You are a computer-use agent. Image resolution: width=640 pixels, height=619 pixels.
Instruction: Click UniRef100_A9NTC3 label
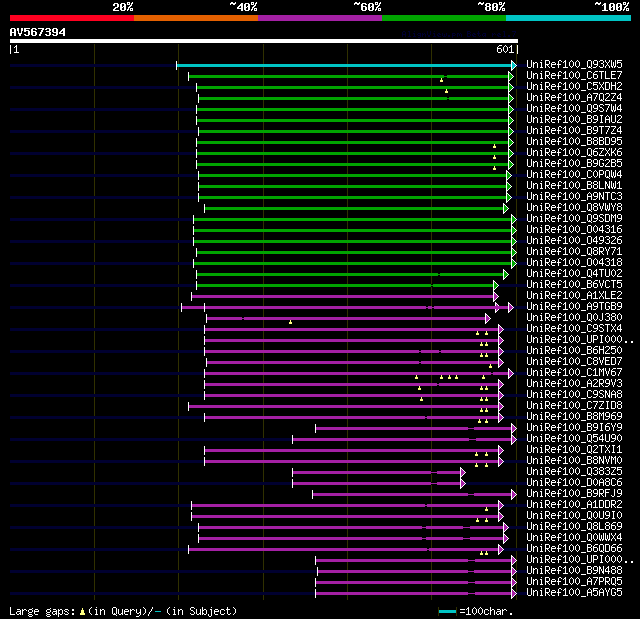coord(574,197)
